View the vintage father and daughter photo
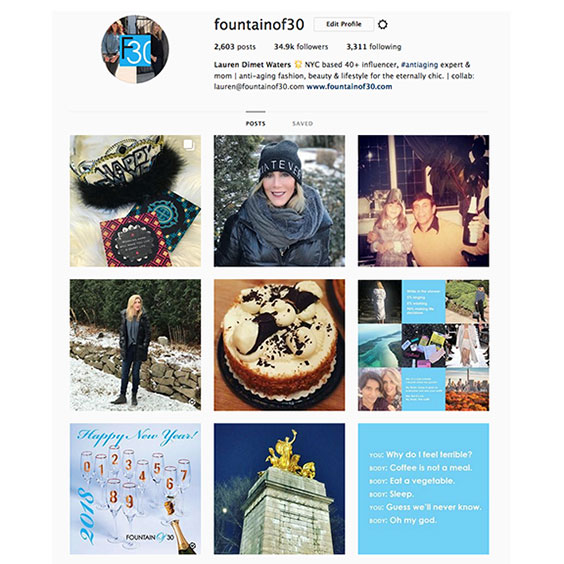This screenshot has width=564, height=564. coord(423,201)
